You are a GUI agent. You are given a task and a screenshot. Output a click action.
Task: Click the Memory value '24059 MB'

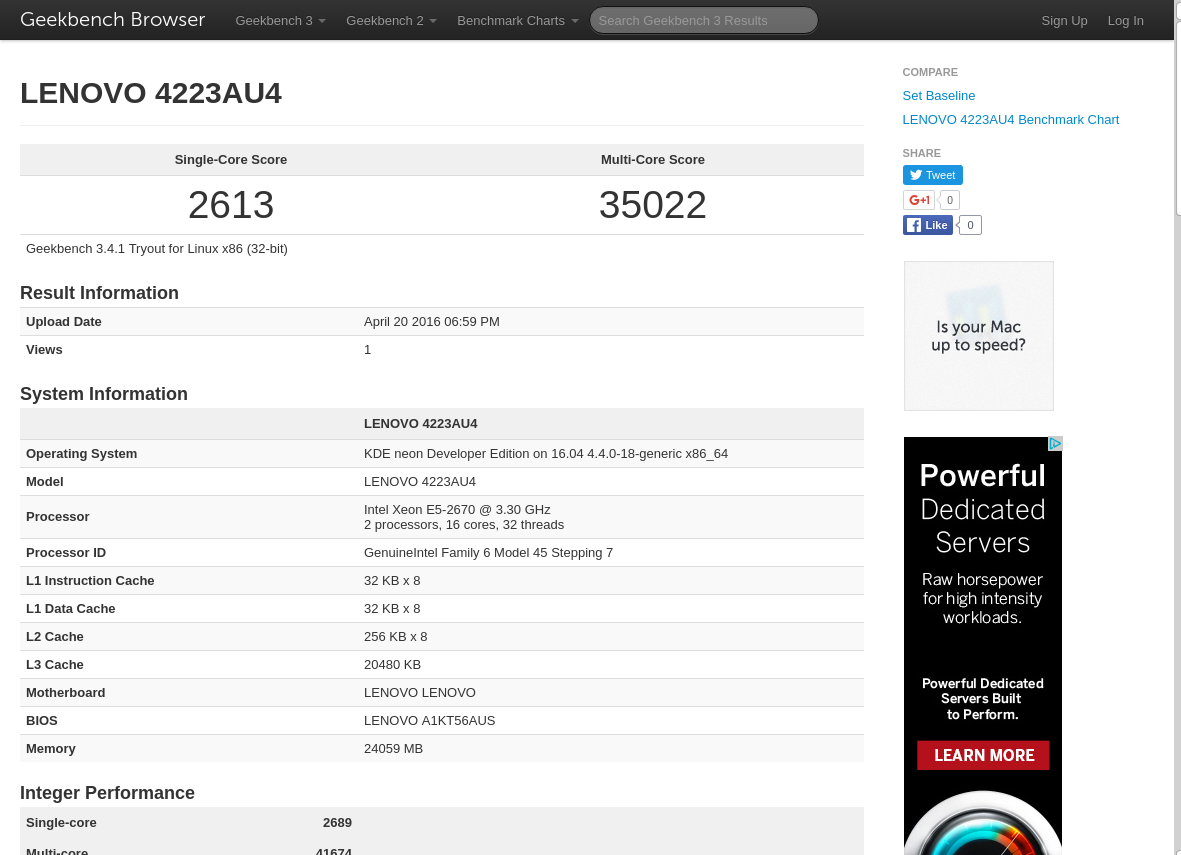393,749
